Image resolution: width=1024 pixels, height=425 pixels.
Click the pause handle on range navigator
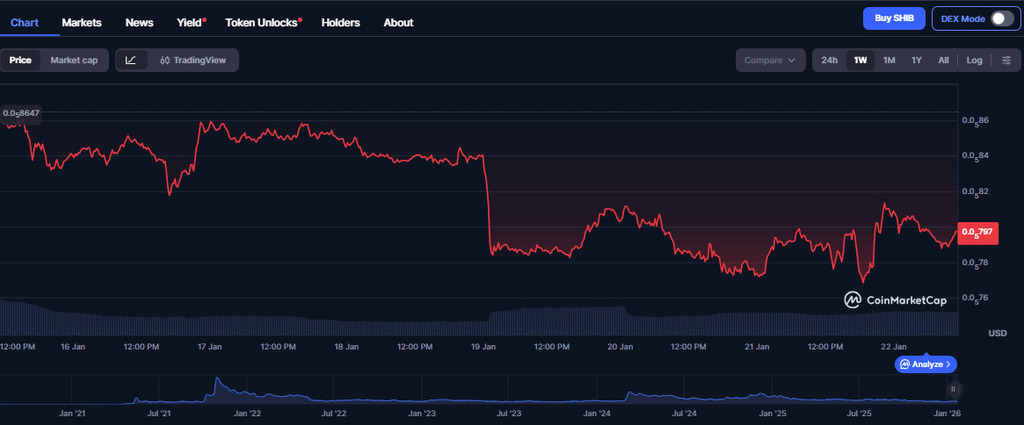[953, 389]
